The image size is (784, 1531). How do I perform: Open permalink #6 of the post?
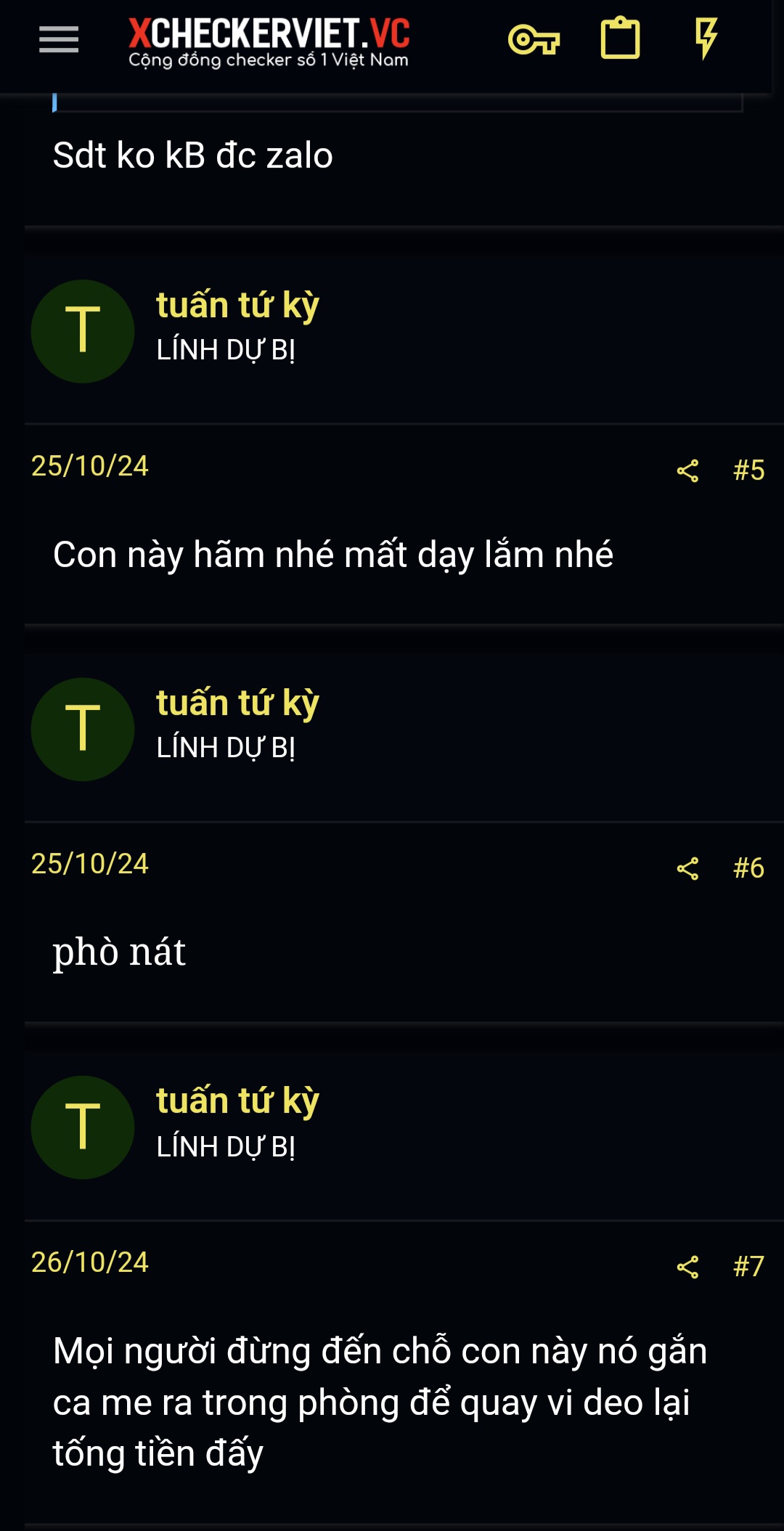748,868
